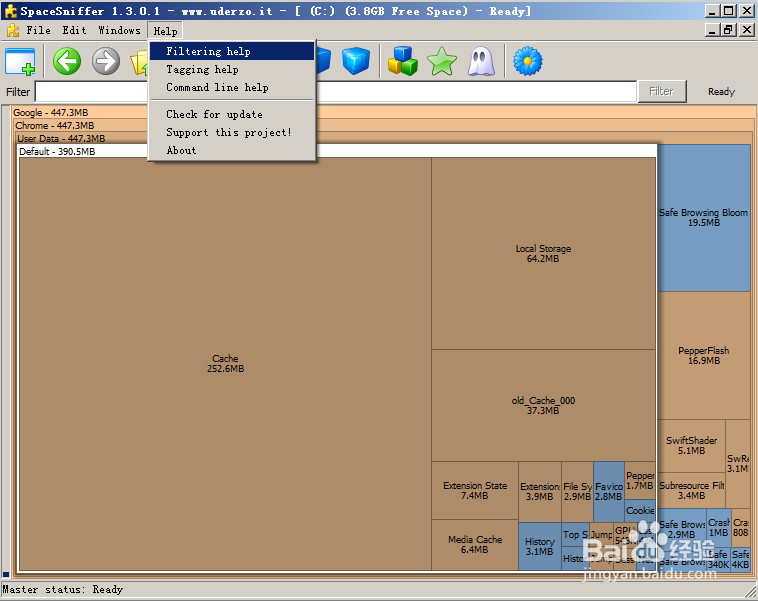Select the History 3.1MB block

click(x=539, y=546)
